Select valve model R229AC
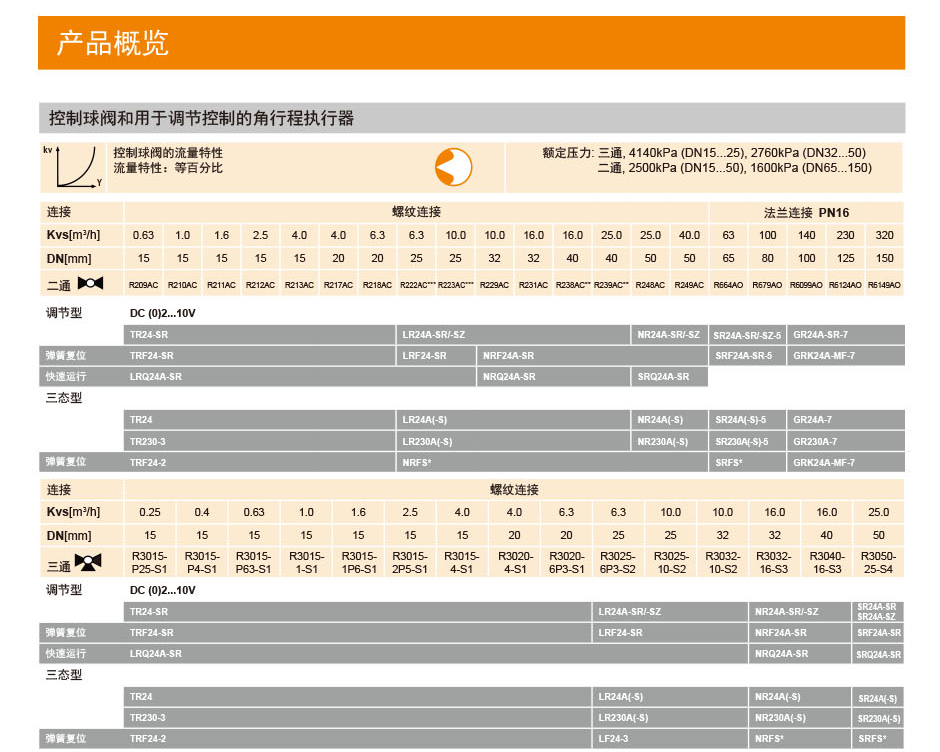This screenshot has height=752, width=940. (494, 285)
